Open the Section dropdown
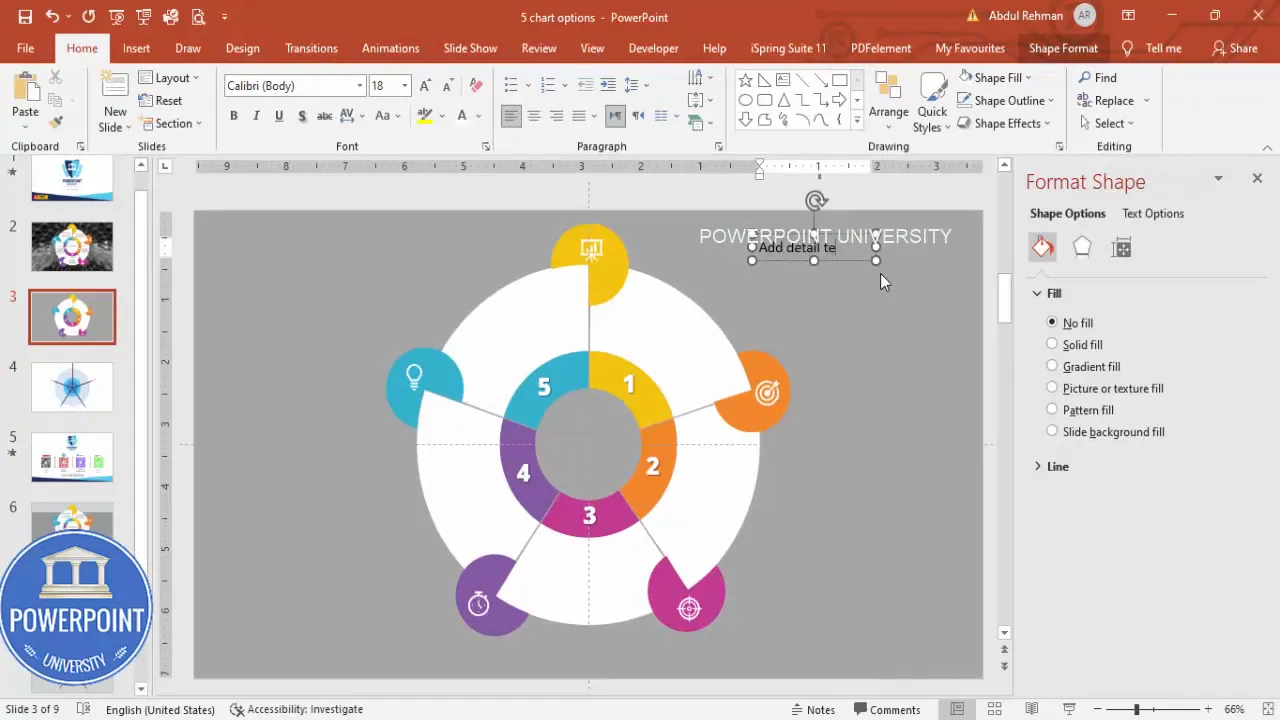1280x720 pixels. point(171,123)
